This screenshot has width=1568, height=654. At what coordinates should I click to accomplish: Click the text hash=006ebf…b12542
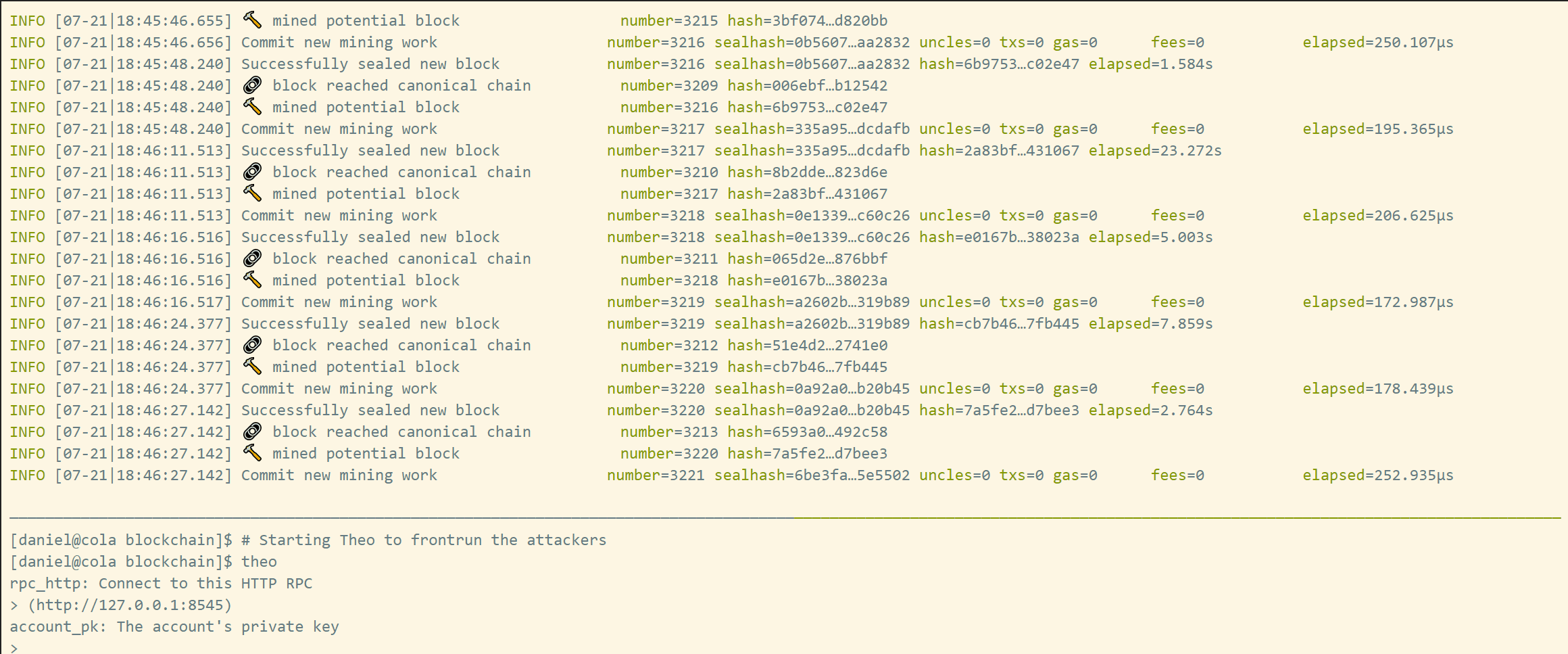(x=808, y=86)
